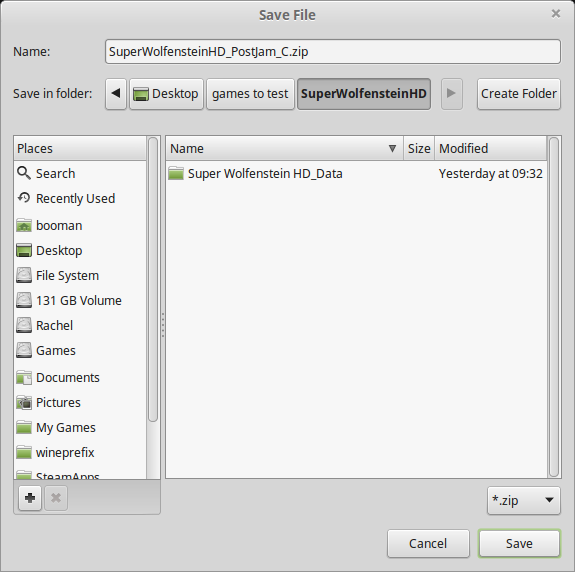This screenshot has height=572, width=575.
Task: Click the booman home folder icon
Action: click(x=24, y=226)
